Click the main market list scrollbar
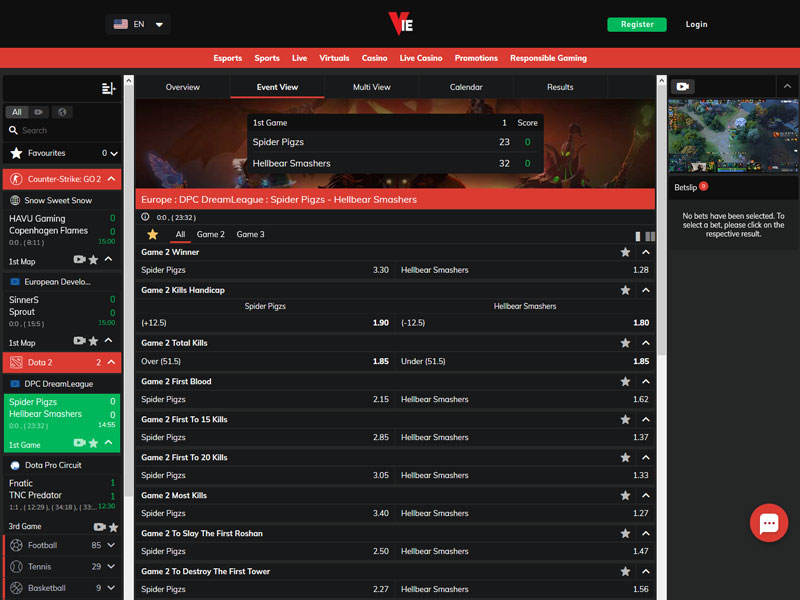The height and width of the screenshot is (600, 800). tap(661, 219)
